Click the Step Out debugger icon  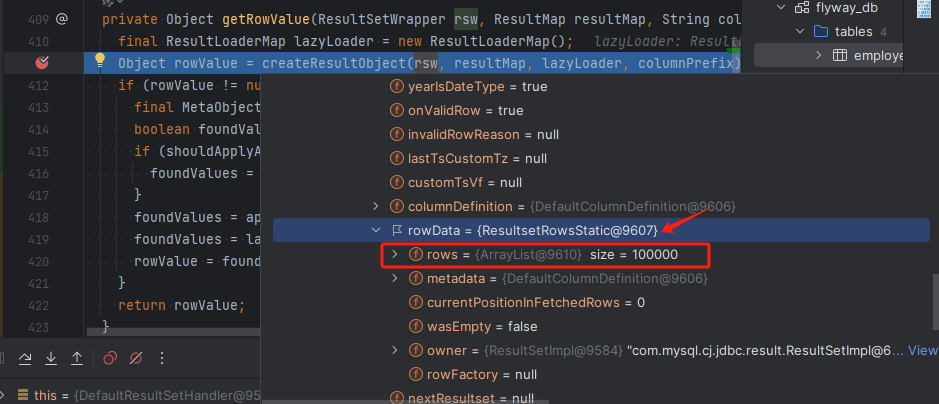click(77, 357)
